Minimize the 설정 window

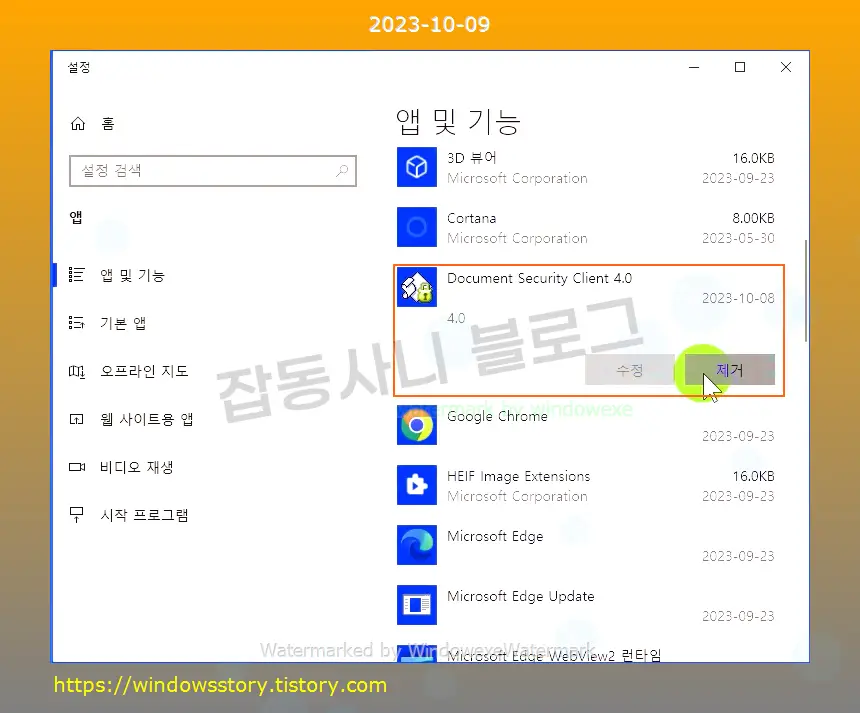click(694, 67)
